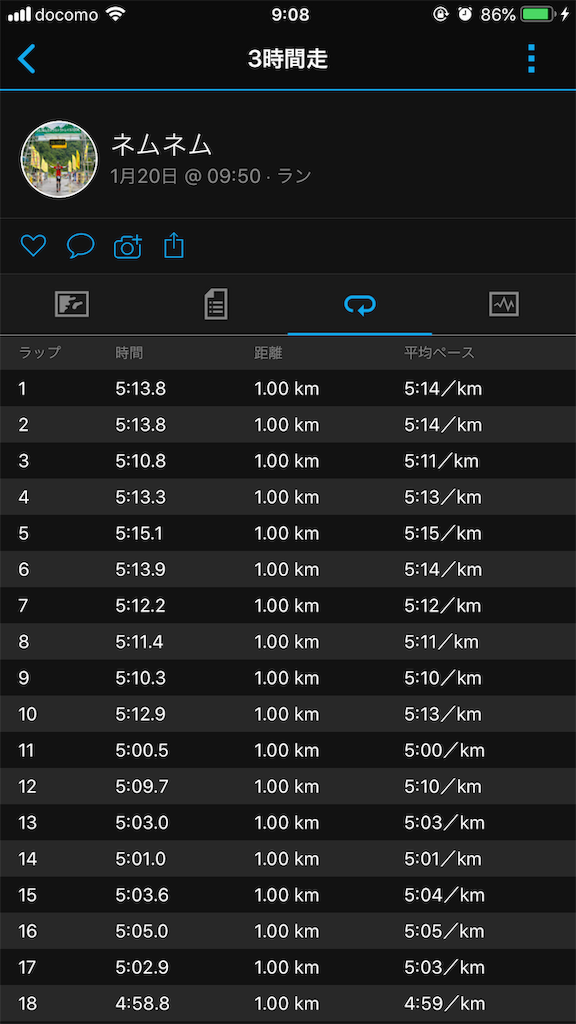Tap the Wi-Fi icon in status bar
Viewport: 576px width, 1024px height.
point(116,14)
